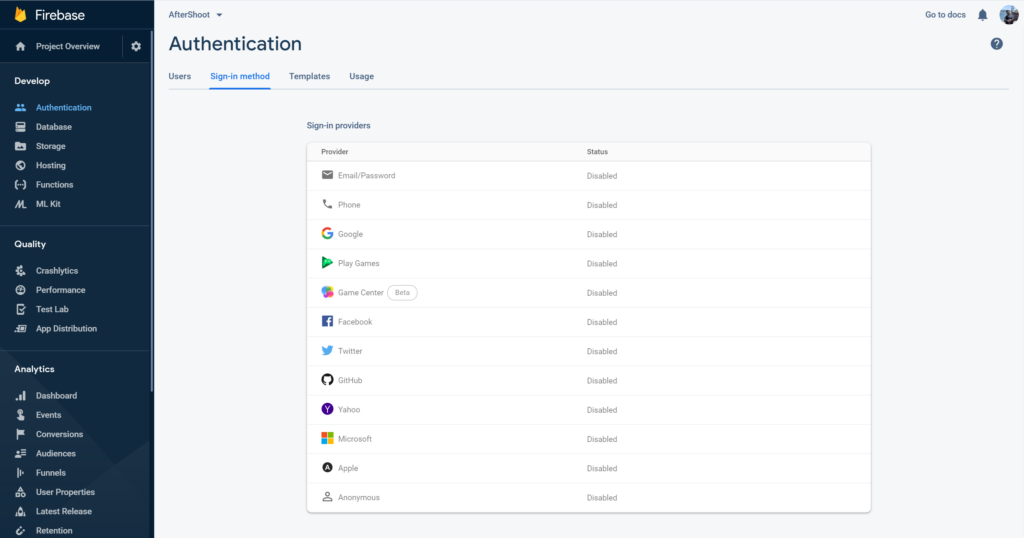Click the Go to docs link
This screenshot has width=1024, height=538.
coord(945,14)
